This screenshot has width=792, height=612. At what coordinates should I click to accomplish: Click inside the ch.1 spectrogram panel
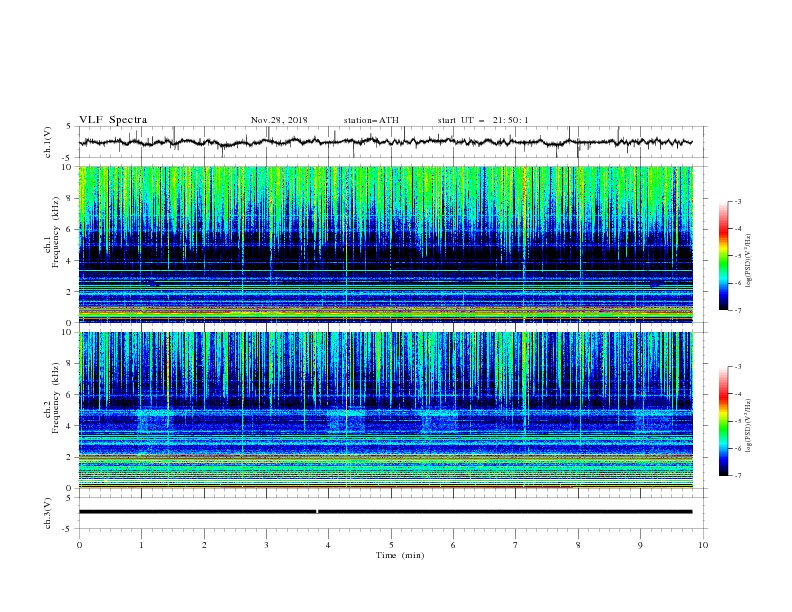[x=385, y=244]
